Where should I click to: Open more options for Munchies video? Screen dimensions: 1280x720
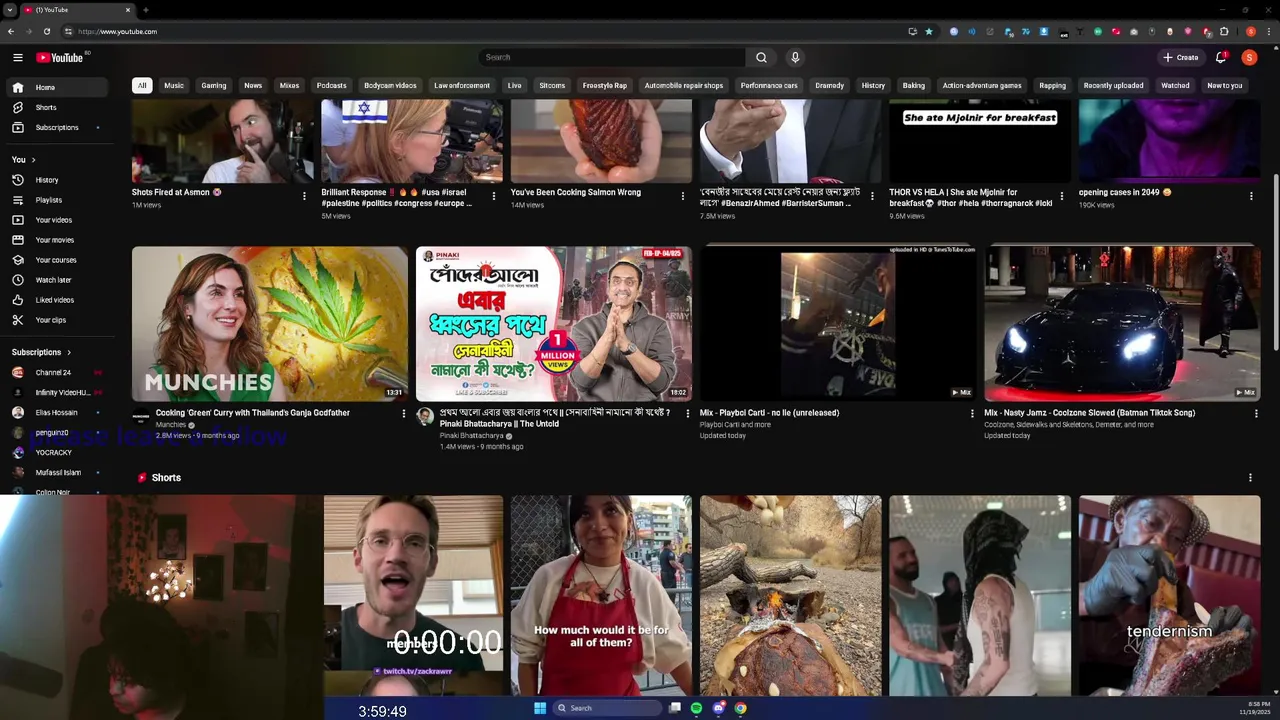(404, 413)
